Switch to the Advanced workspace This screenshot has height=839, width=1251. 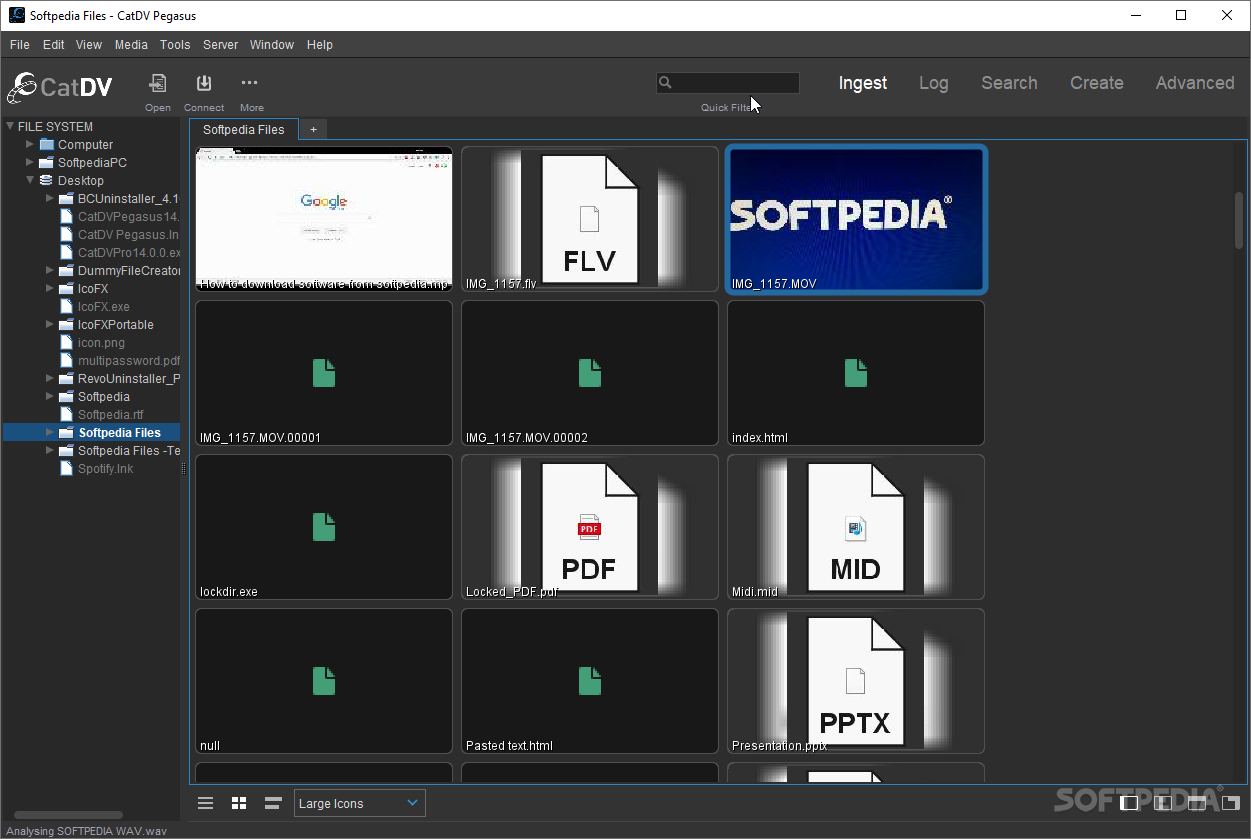1194,83
